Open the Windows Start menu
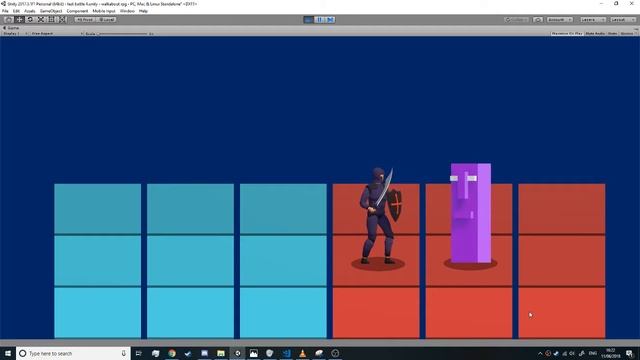640x360 pixels. pos(8,353)
